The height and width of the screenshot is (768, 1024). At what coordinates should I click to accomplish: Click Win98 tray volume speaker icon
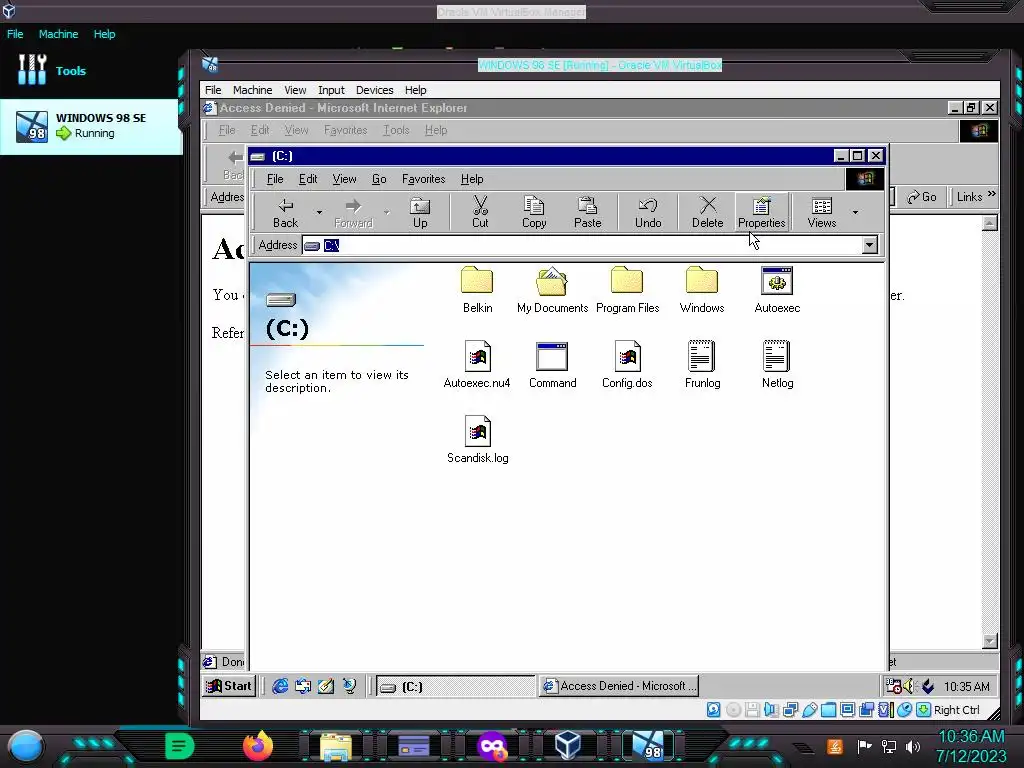(909, 686)
